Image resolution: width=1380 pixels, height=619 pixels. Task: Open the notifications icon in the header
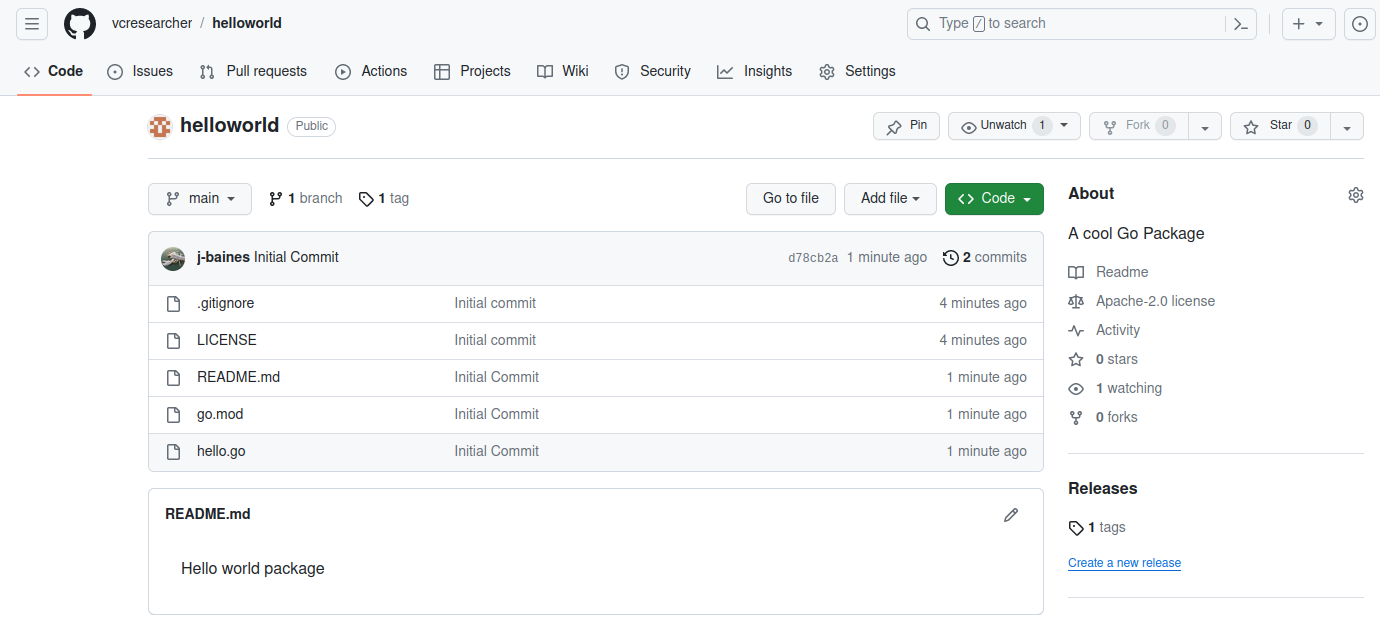pos(1359,23)
